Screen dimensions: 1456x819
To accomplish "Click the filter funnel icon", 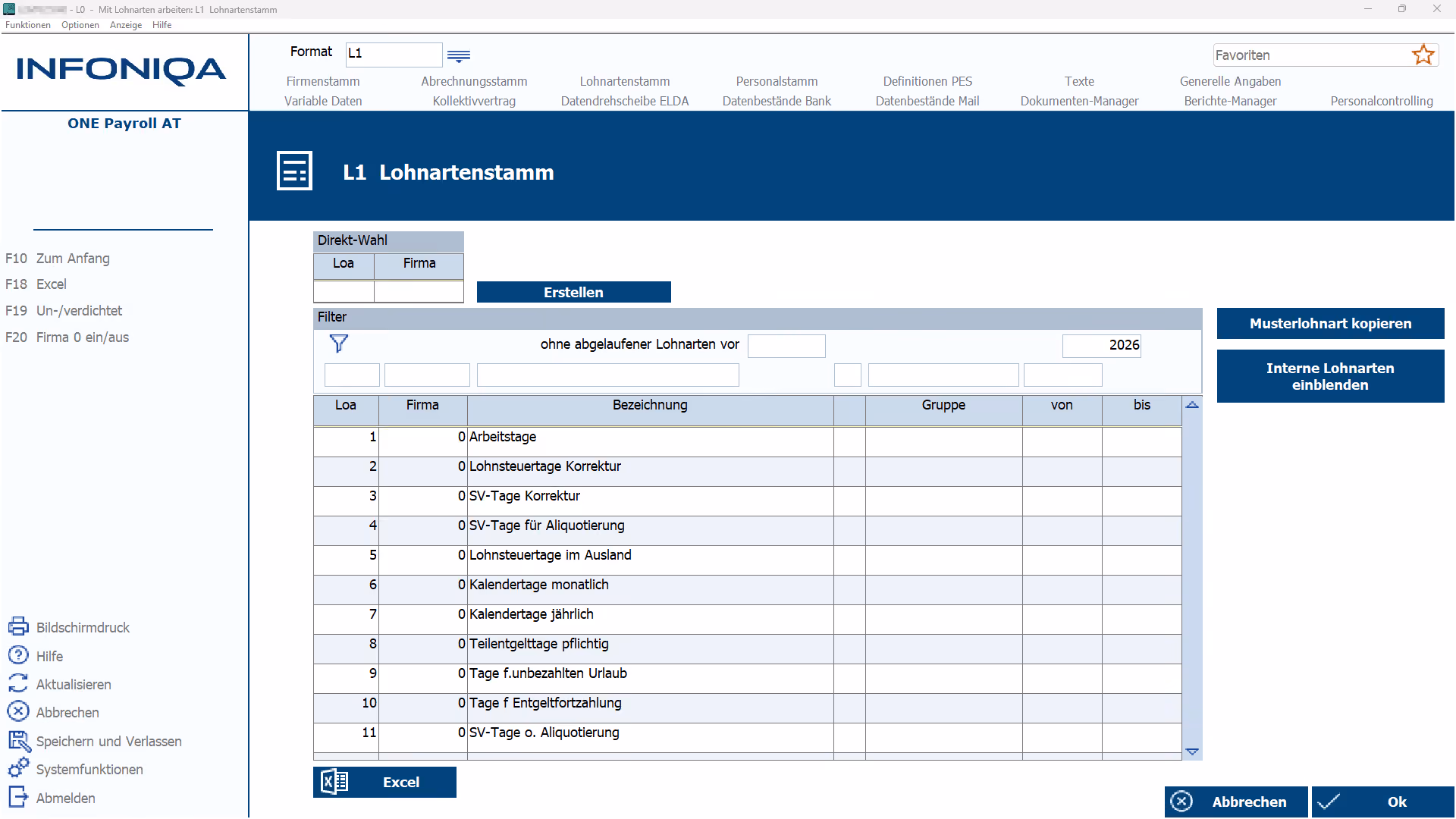I will [339, 344].
